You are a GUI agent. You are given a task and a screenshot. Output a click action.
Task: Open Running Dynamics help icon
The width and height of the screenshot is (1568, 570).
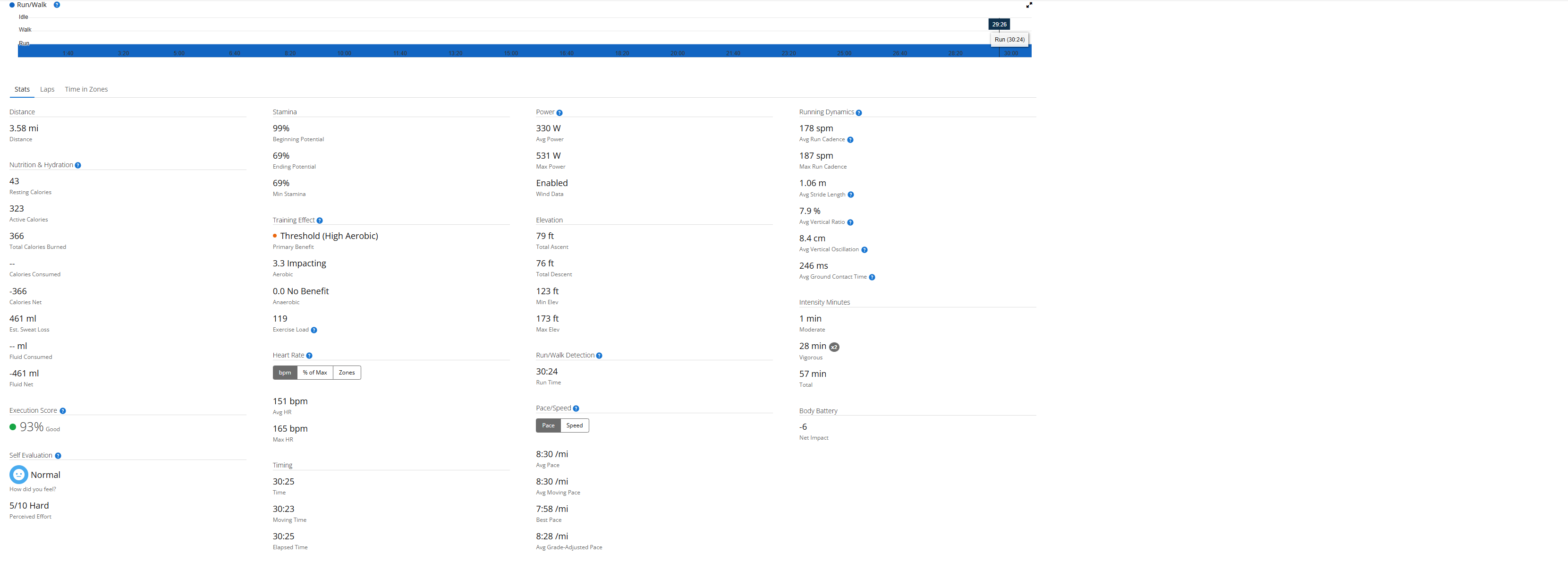tap(859, 113)
